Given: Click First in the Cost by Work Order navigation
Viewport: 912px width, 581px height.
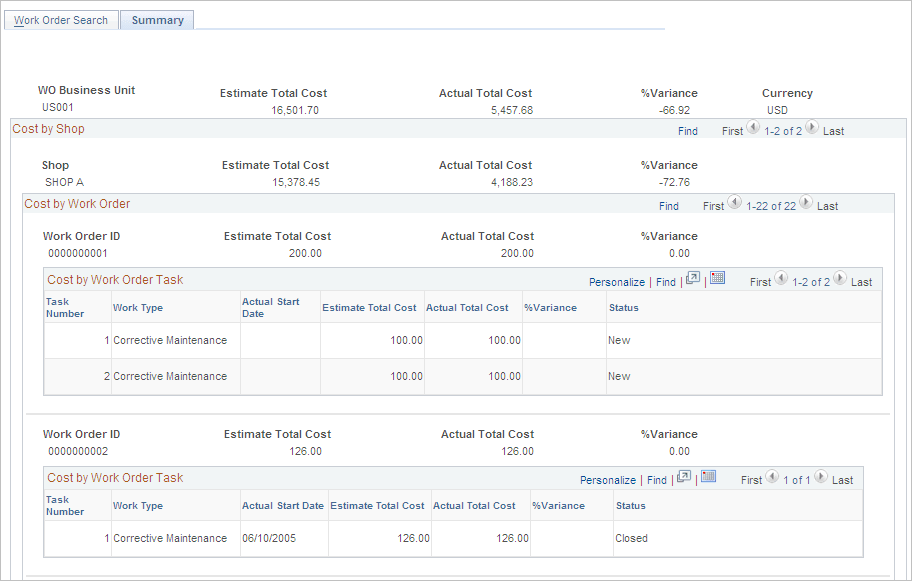Looking at the screenshot, I should pos(716,205).
